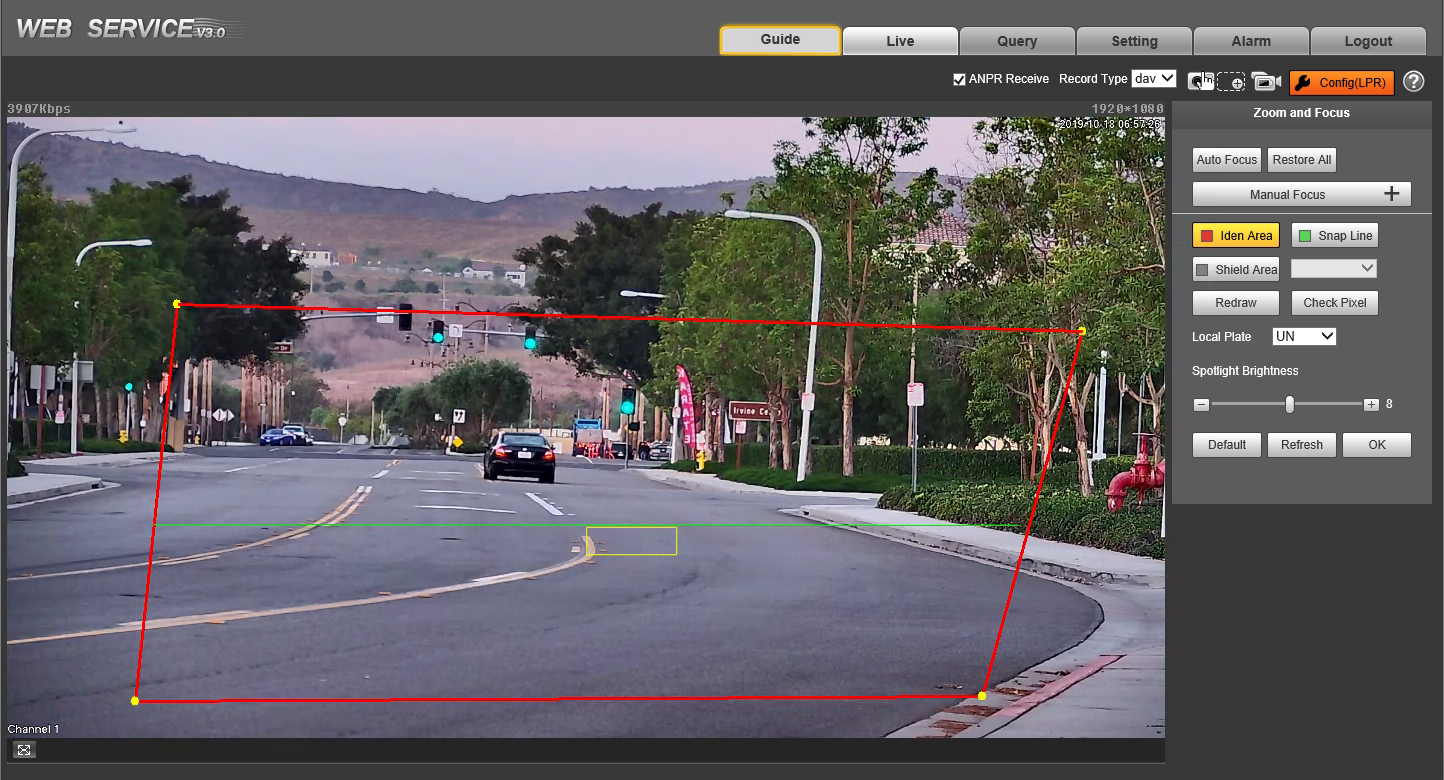Open the Alarm tab

coord(1251,41)
